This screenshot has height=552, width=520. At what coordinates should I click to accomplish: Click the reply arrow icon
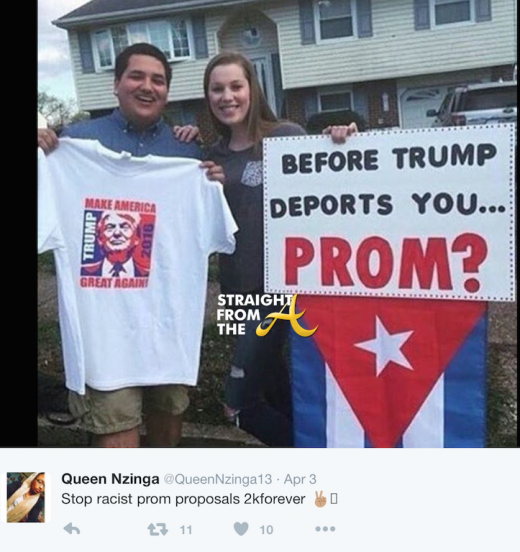(x=72, y=529)
